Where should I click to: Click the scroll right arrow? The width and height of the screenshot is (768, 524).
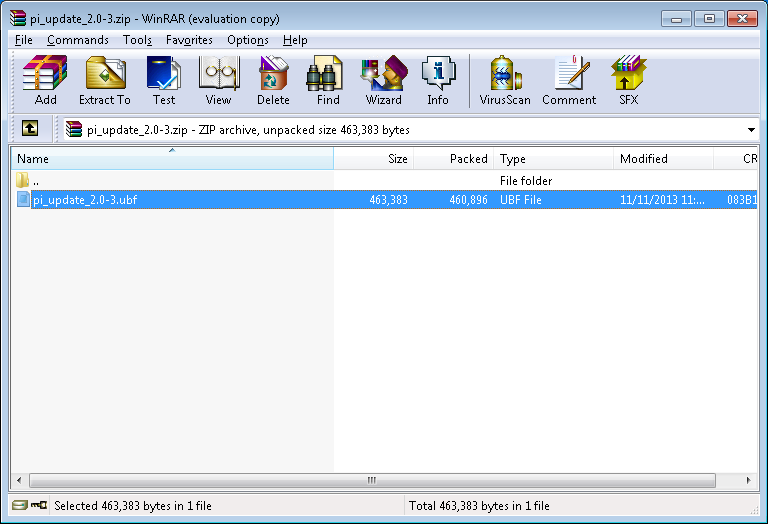(x=748, y=480)
